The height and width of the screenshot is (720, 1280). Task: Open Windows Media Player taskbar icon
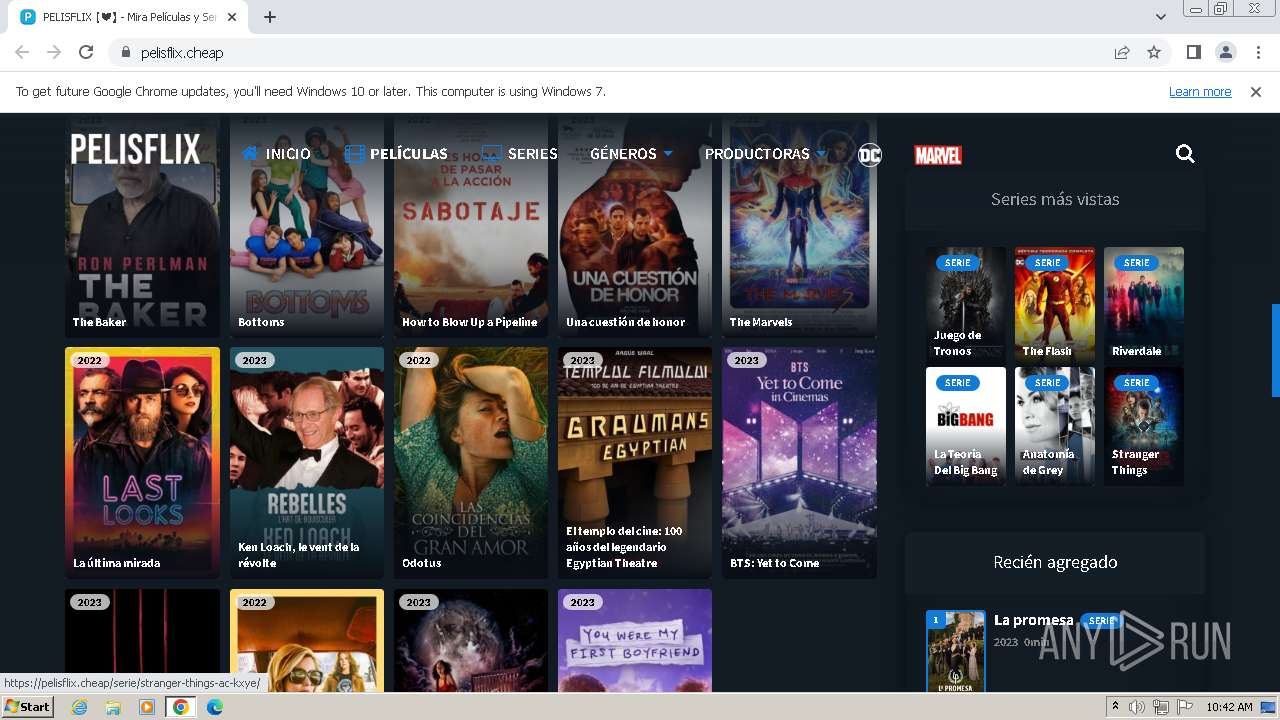pyautogui.click(x=147, y=707)
